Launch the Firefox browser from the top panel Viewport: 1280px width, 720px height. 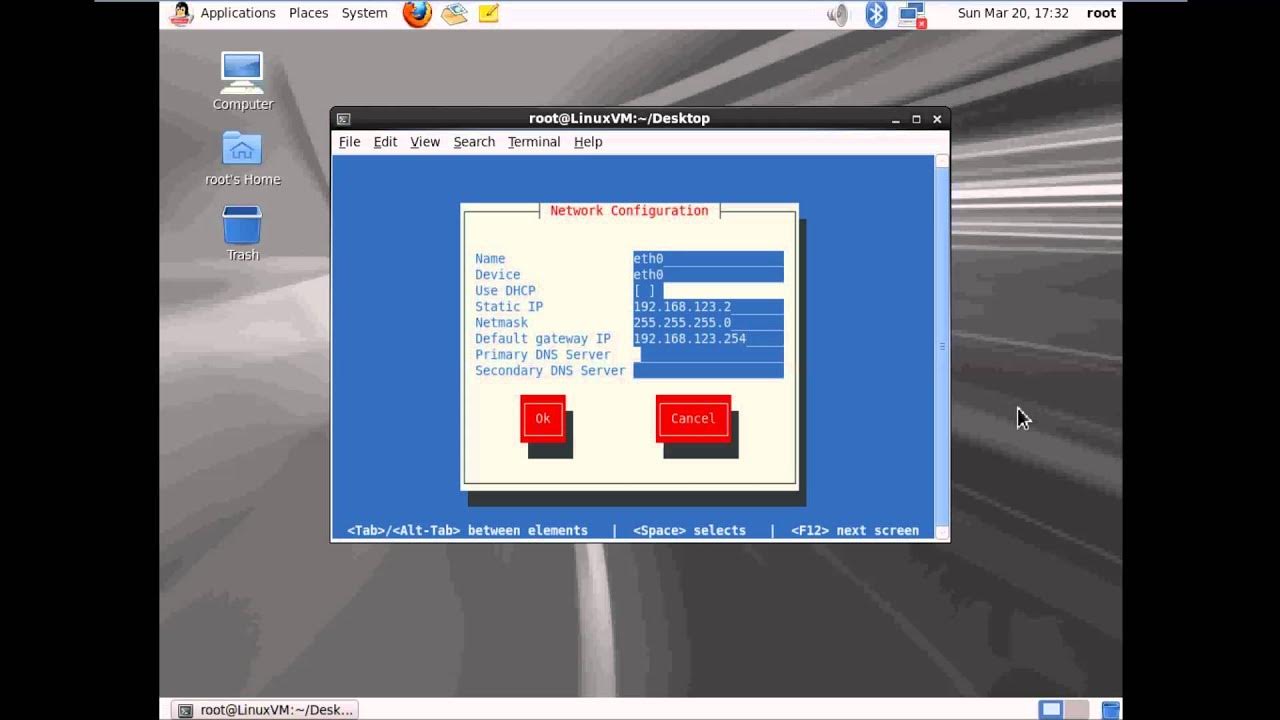[x=418, y=14]
